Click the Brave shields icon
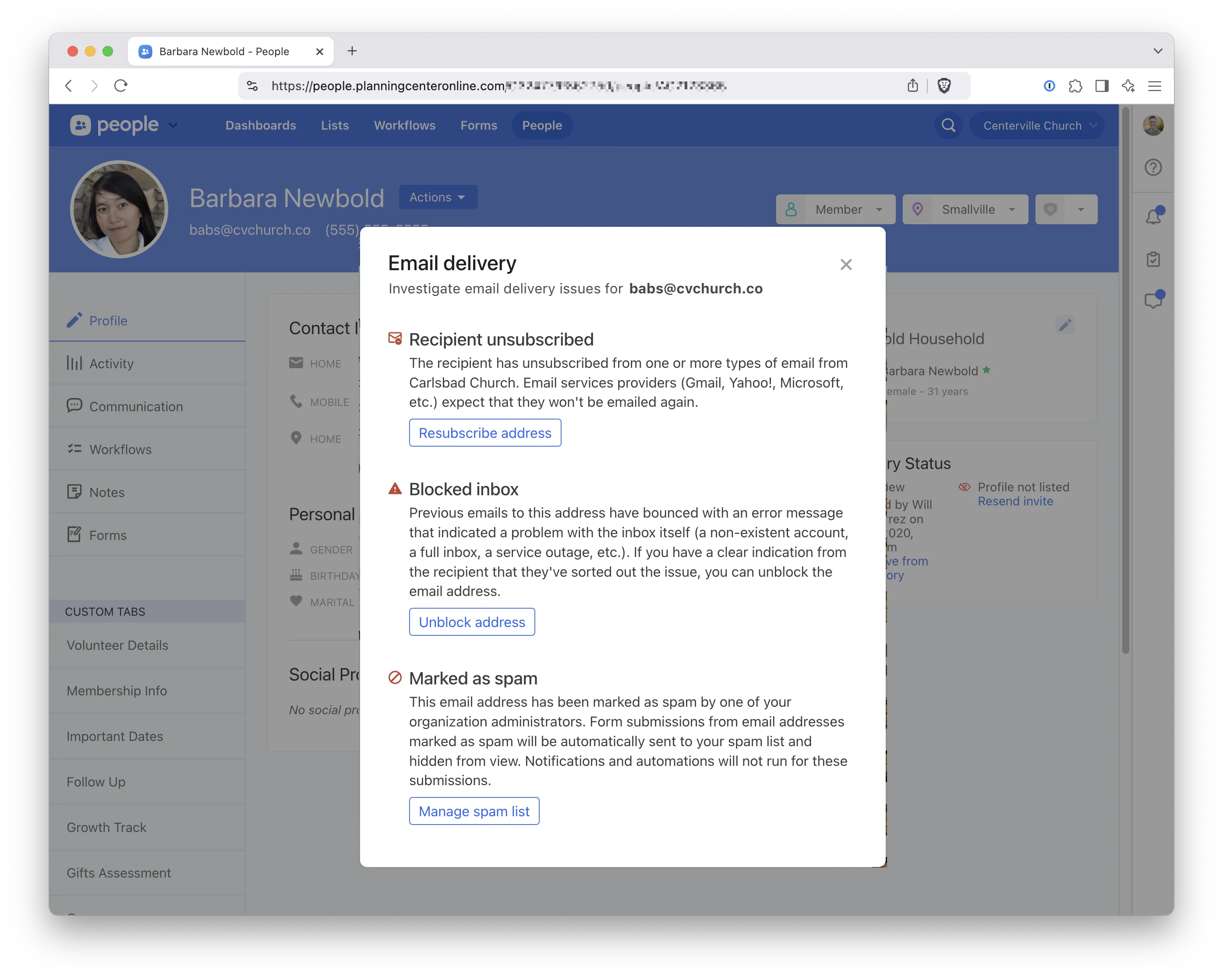Image resolution: width=1223 pixels, height=980 pixels. (944, 86)
